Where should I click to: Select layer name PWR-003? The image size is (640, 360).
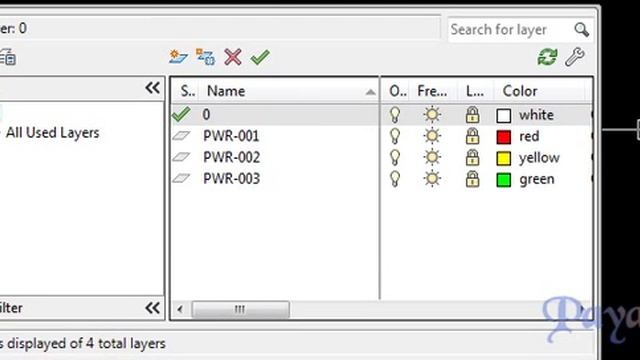(231, 178)
